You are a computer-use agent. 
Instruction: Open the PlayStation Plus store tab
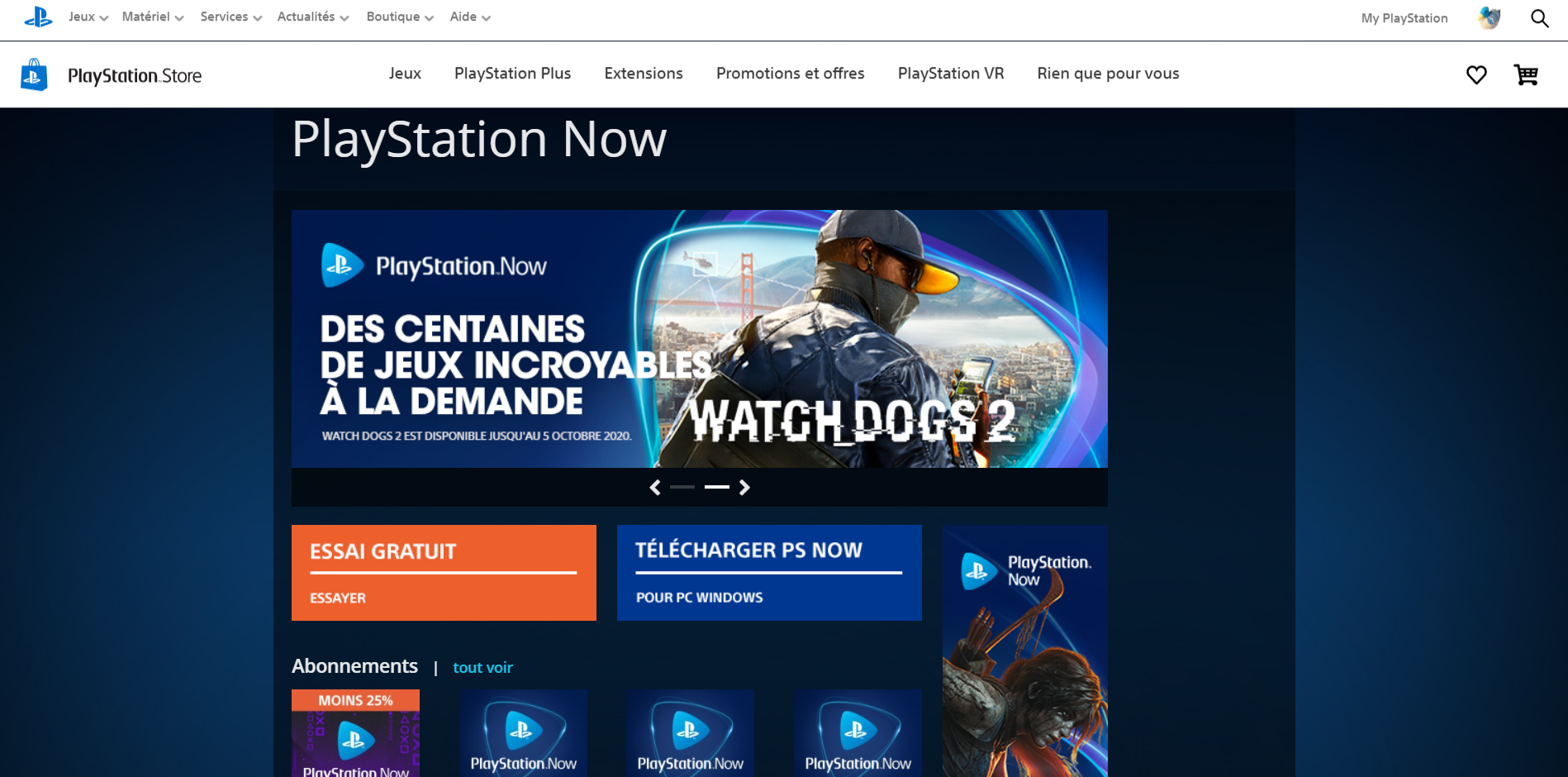pyautogui.click(x=512, y=74)
